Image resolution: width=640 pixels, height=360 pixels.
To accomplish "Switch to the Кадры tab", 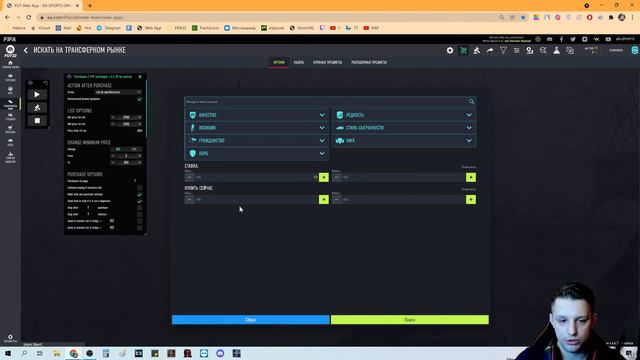I will (299, 62).
